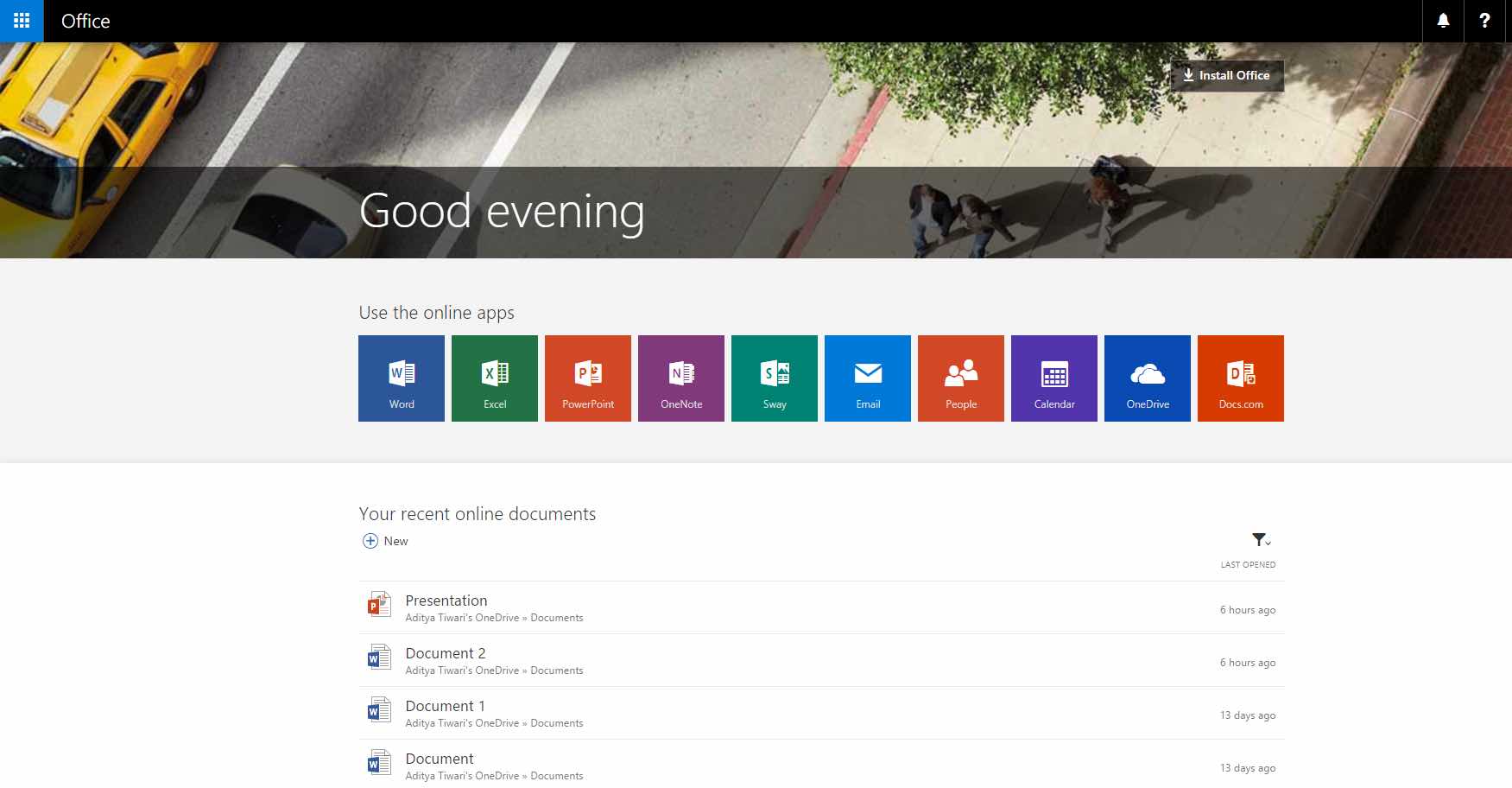Viewport: 1512px width, 788px height.
Task: Open Word Online app
Action: click(x=401, y=378)
